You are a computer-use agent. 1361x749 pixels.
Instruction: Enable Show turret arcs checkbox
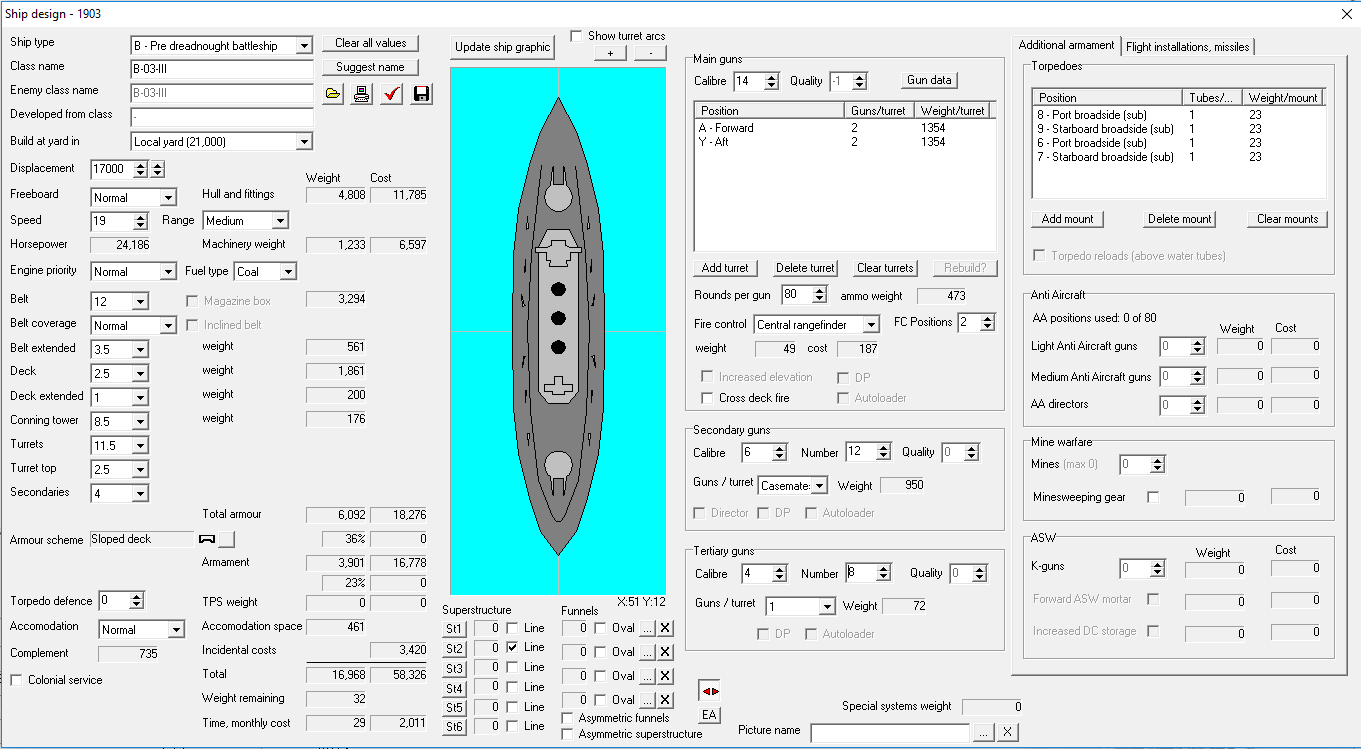click(577, 36)
